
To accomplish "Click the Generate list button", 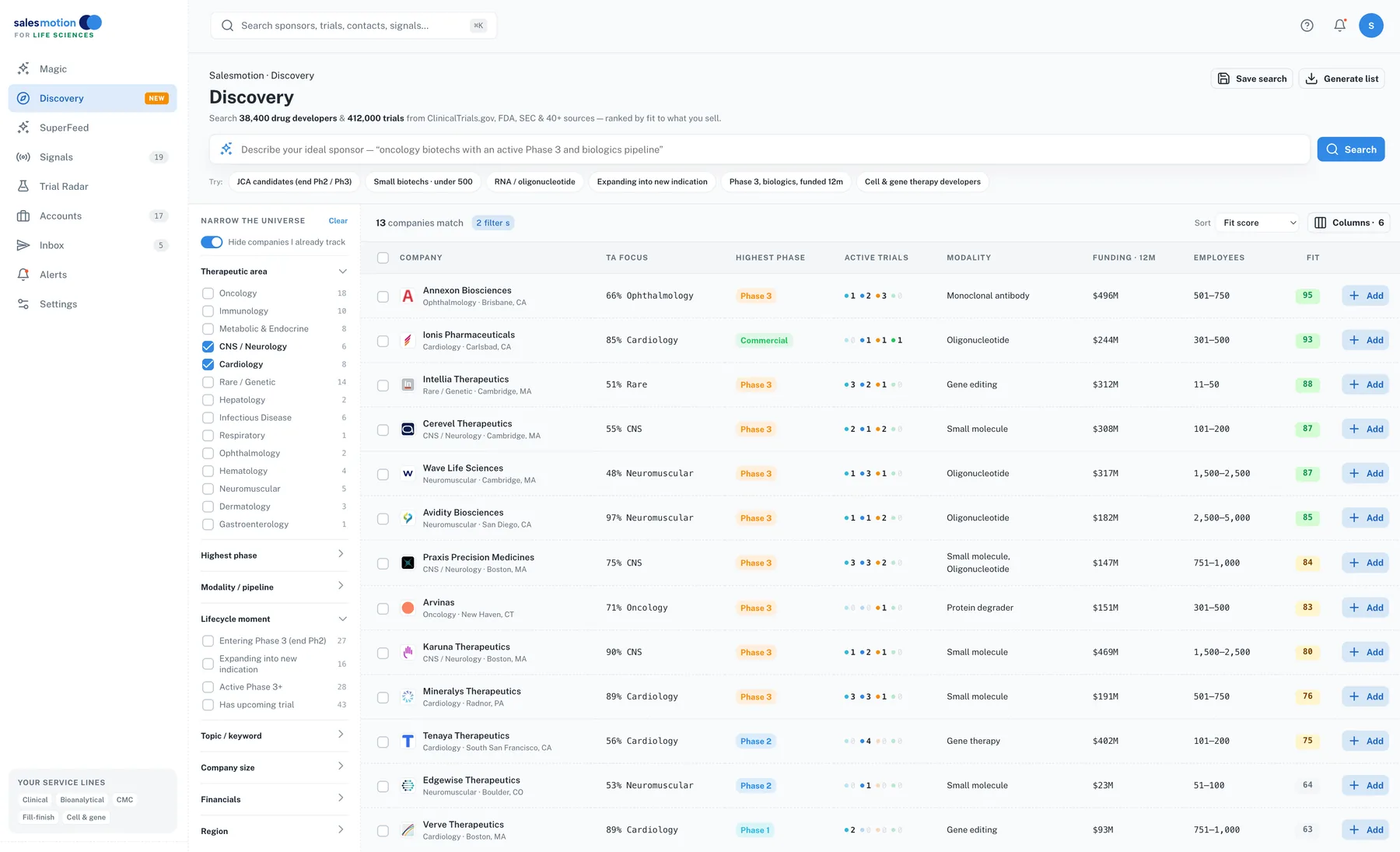I will (1342, 79).
